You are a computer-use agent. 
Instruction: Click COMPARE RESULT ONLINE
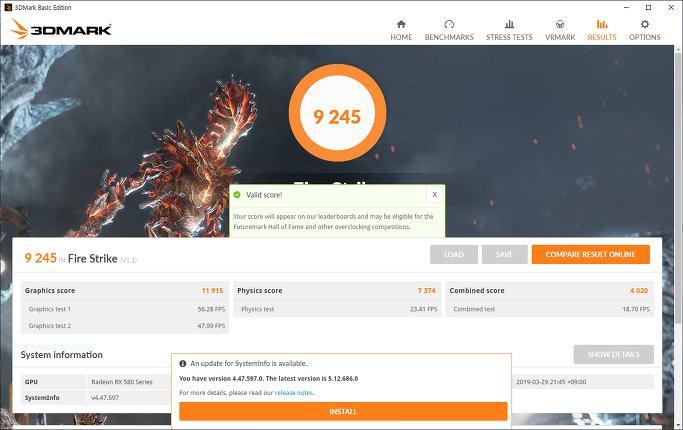[591, 254]
